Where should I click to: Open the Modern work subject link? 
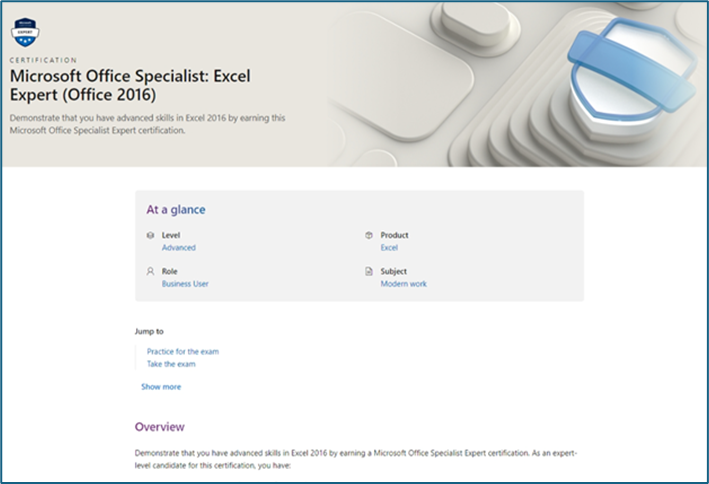point(404,284)
